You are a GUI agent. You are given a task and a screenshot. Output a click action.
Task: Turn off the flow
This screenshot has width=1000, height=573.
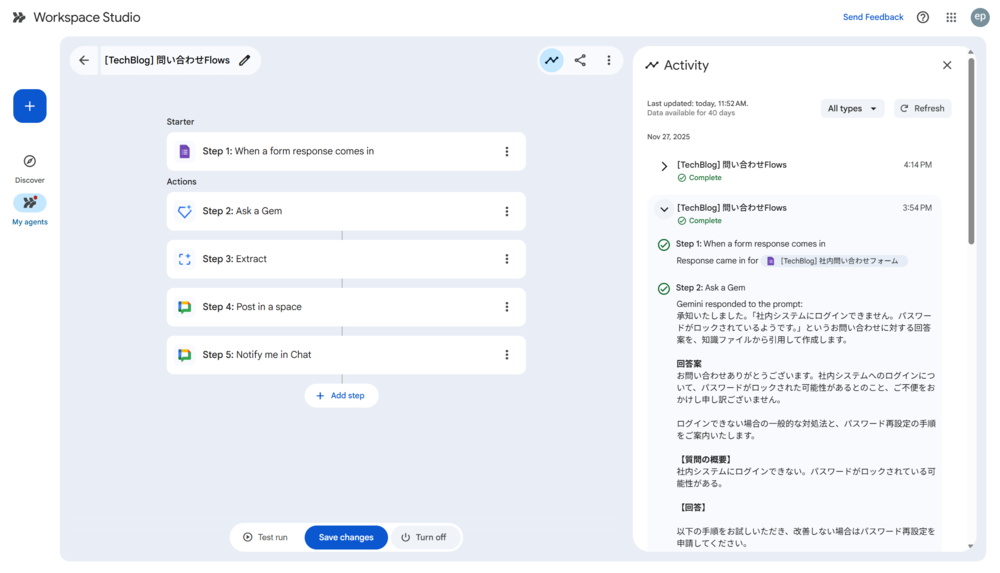tap(424, 537)
